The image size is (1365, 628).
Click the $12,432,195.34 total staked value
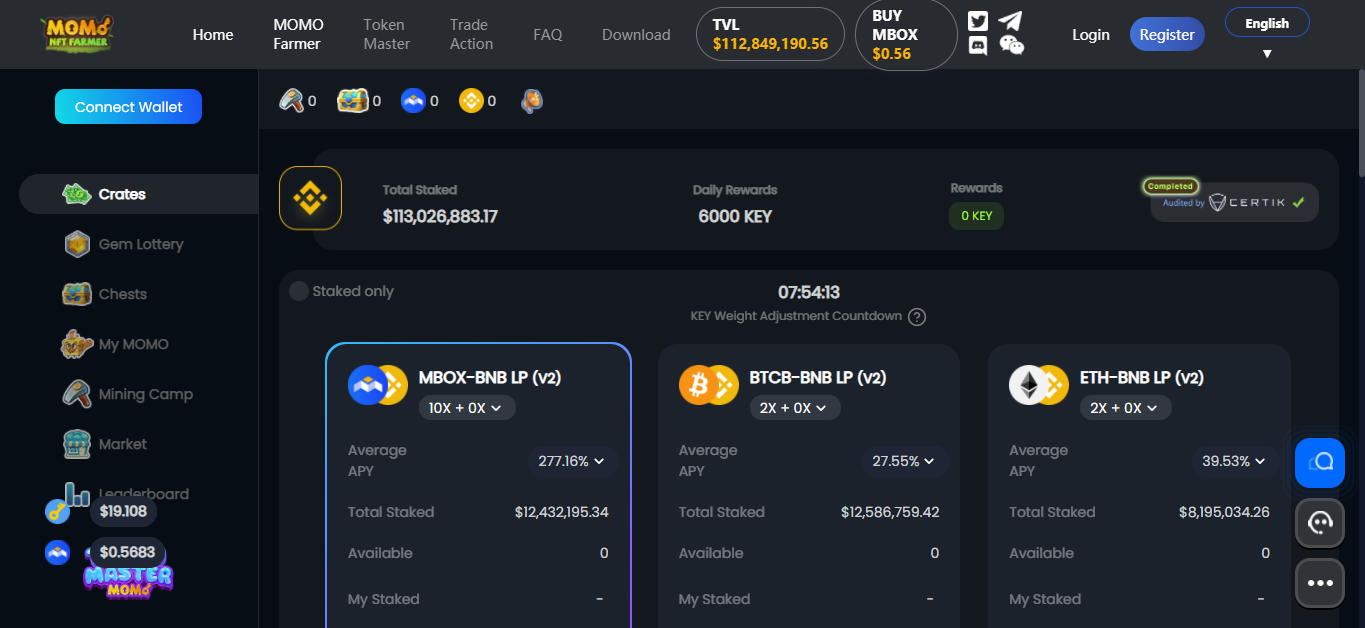tap(562, 512)
